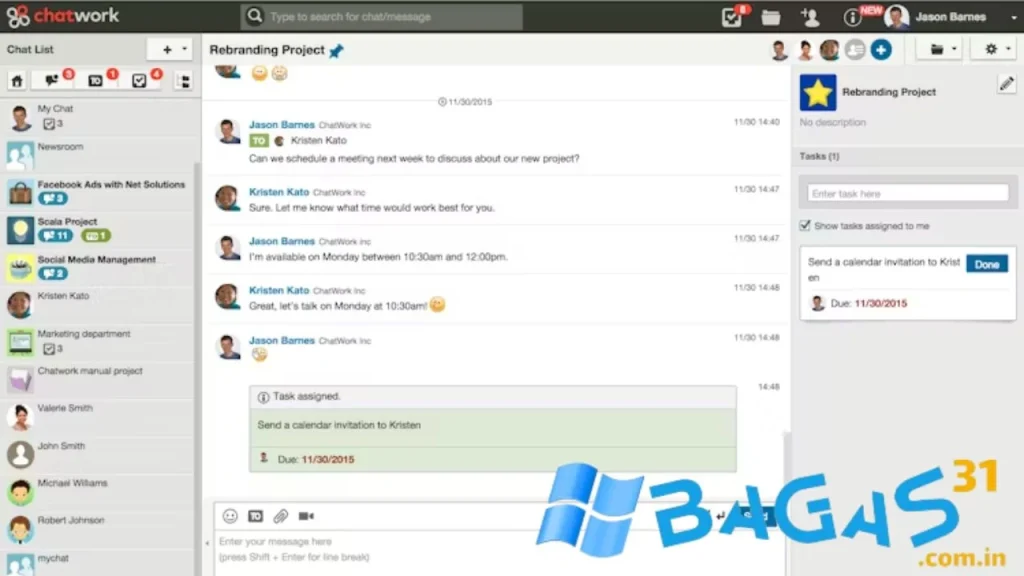The width and height of the screenshot is (1024, 576).
Task: Expand the chat folder files dropdown
Action: [x=943, y=49]
